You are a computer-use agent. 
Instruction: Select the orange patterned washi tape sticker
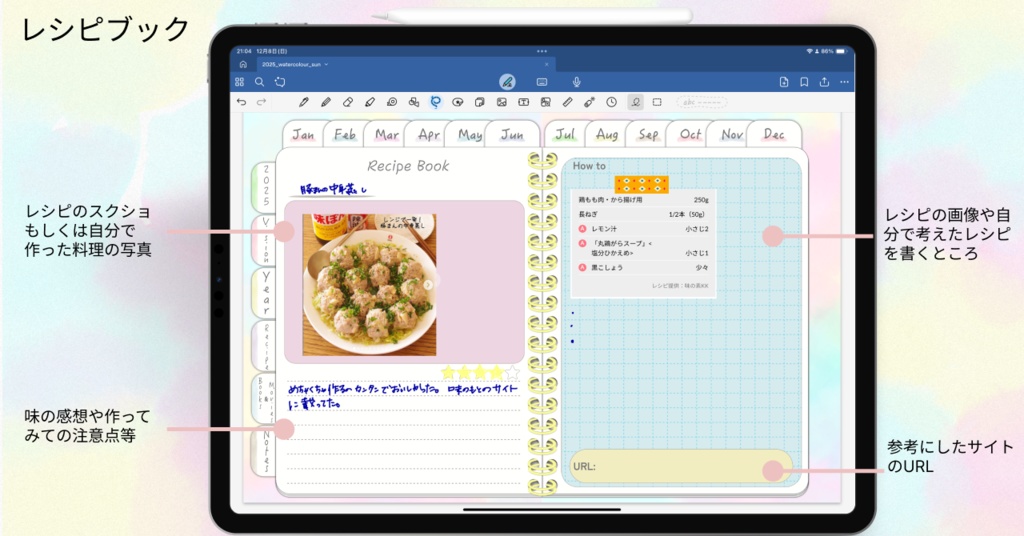click(641, 184)
